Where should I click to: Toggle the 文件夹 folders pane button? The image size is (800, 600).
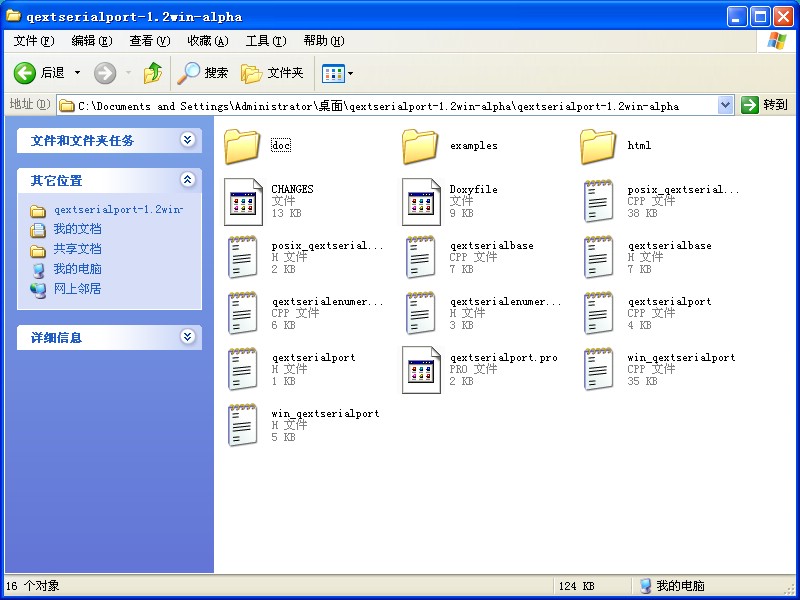tap(272, 73)
